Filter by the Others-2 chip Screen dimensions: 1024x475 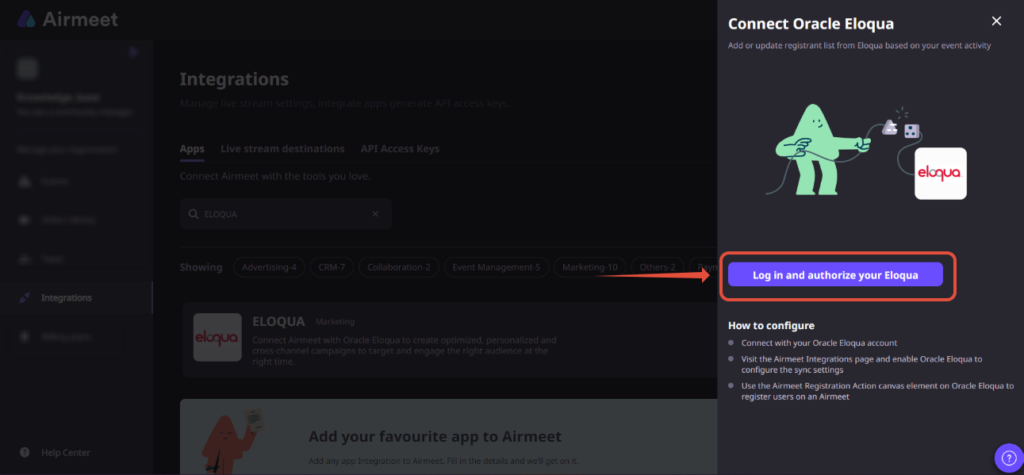pos(658,267)
